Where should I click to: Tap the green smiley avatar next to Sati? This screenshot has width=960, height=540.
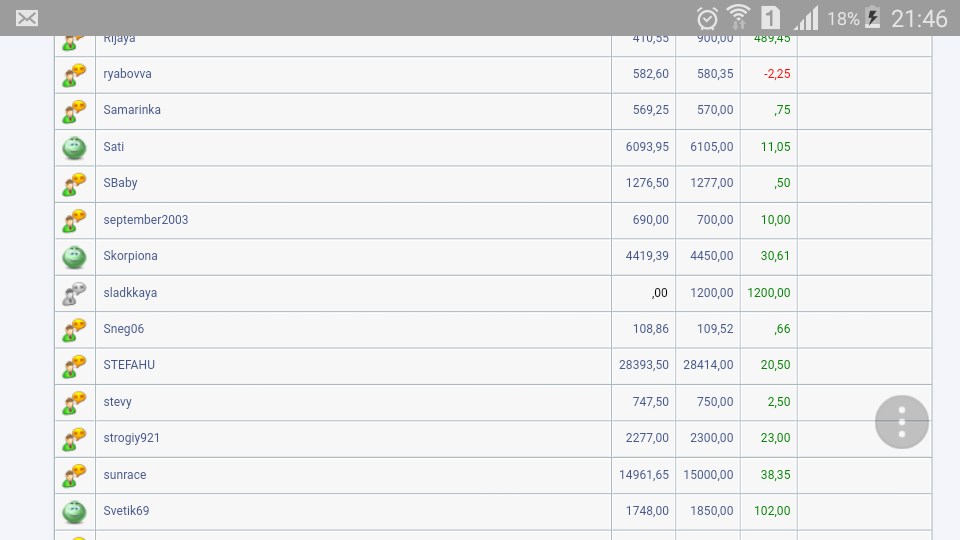75,148
